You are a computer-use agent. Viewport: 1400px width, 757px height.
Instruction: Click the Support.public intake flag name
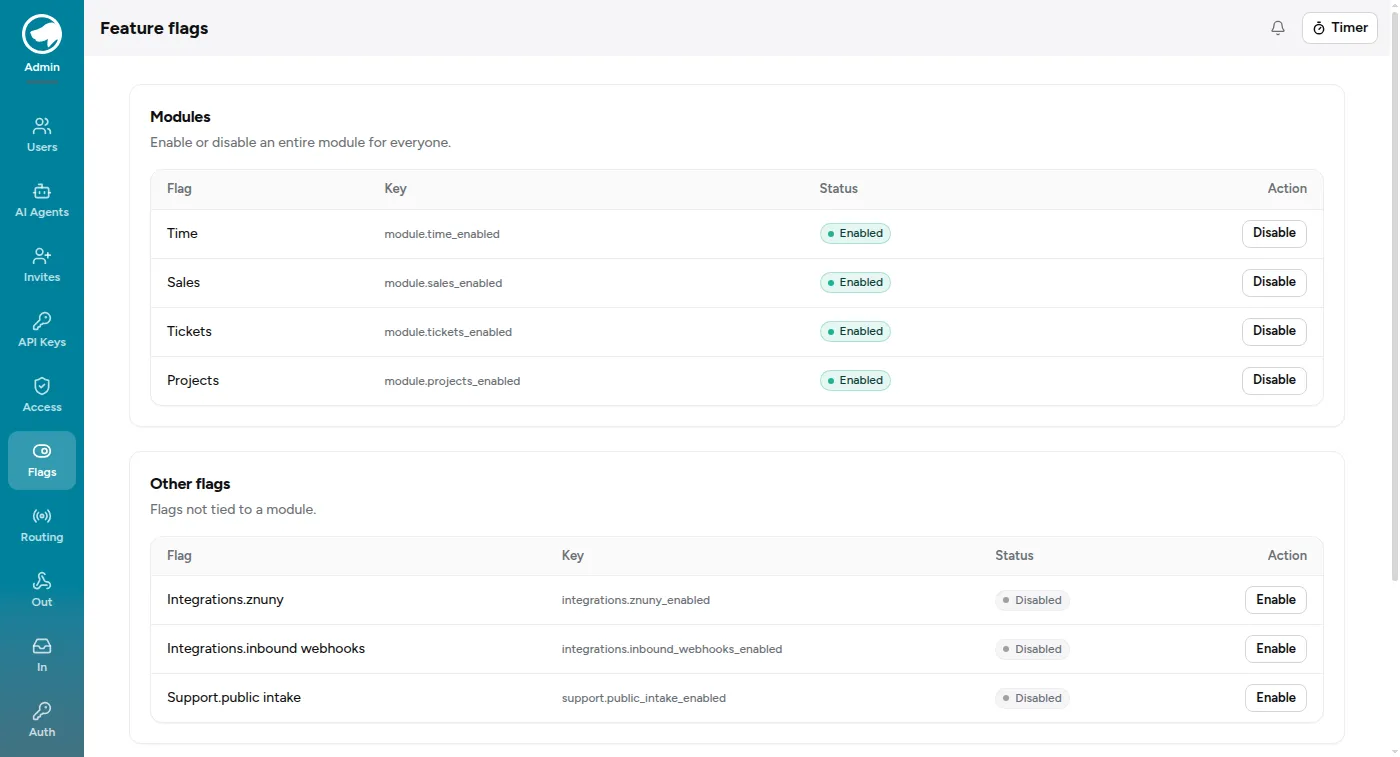[x=234, y=697]
